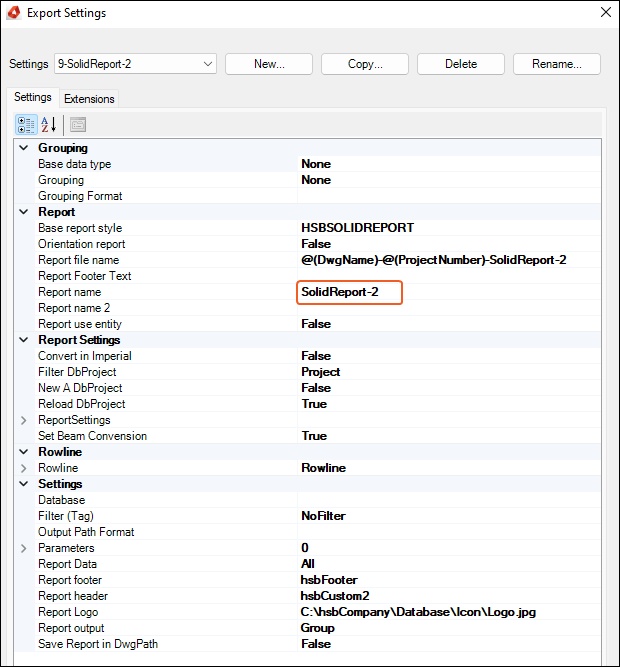Click Save Report in DwgPath value False
This screenshot has height=667, width=620.
point(316,644)
